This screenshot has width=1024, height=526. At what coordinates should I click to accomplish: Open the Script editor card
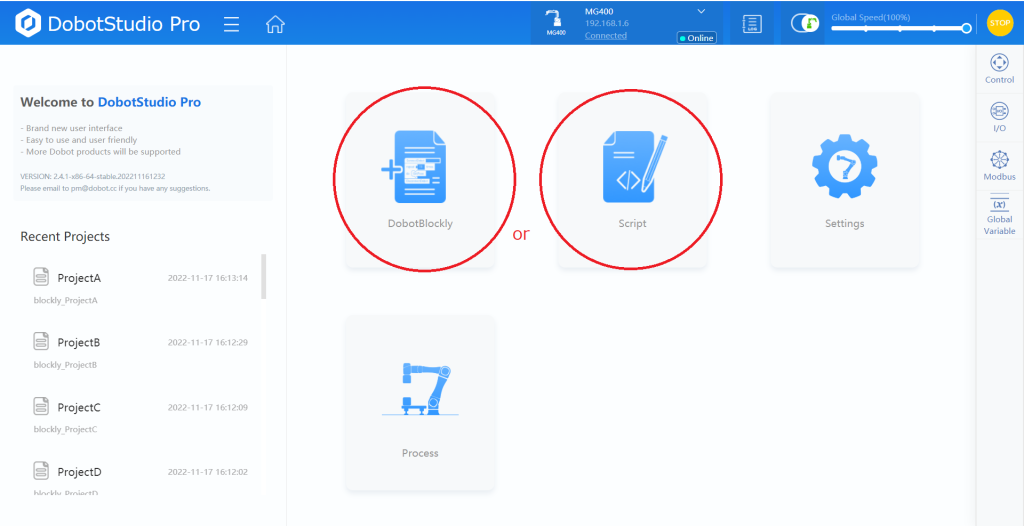pos(632,180)
